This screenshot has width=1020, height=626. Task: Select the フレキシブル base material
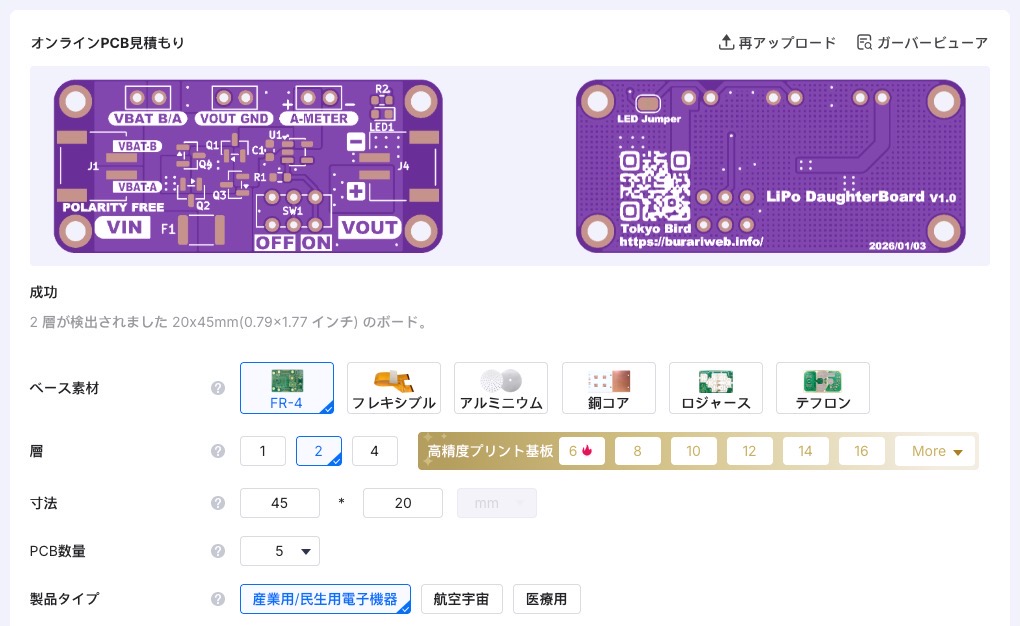coord(394,388)
